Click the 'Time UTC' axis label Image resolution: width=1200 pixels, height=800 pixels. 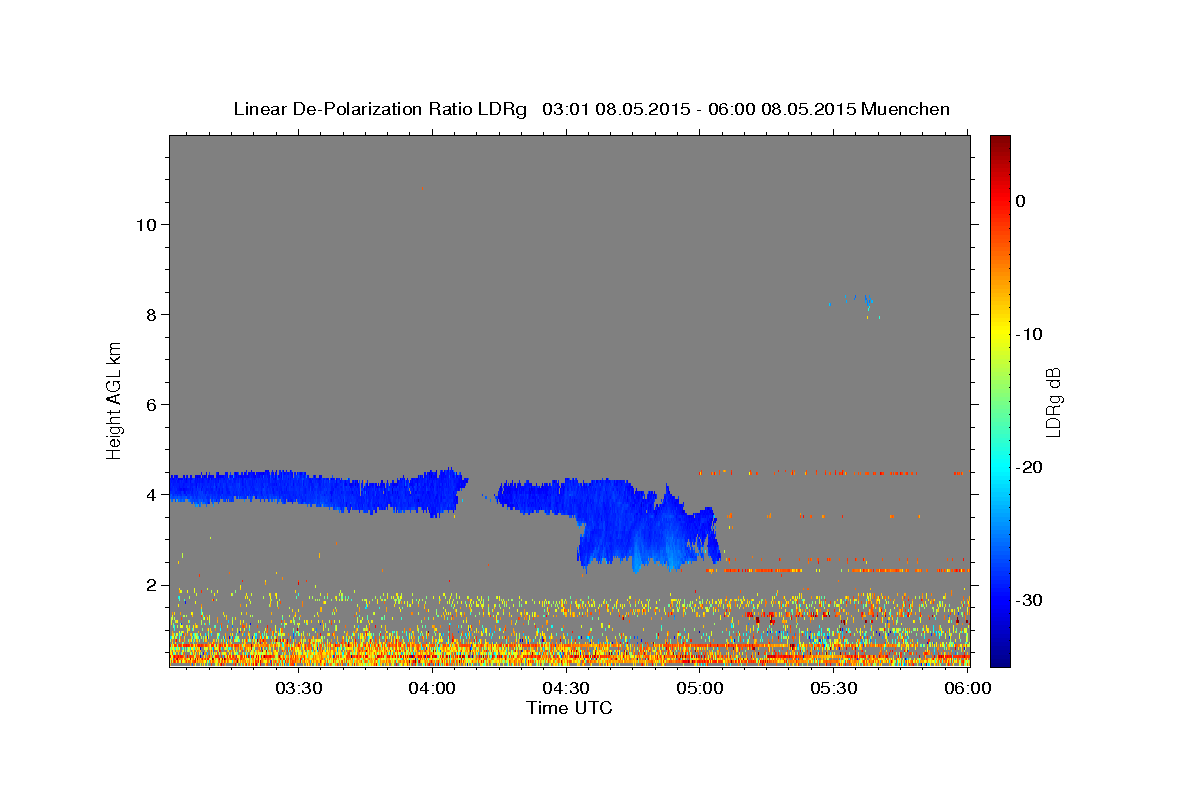(569, 708)
